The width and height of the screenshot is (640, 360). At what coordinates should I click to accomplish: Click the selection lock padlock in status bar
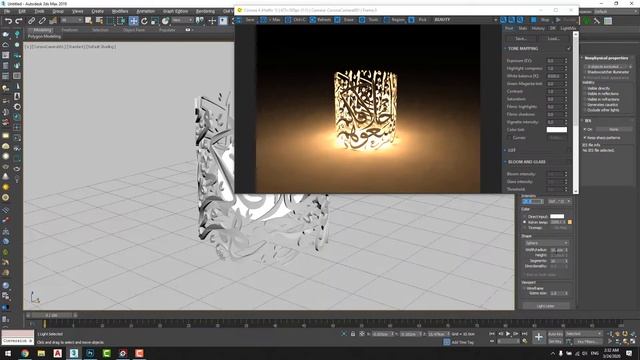[353, 334]
